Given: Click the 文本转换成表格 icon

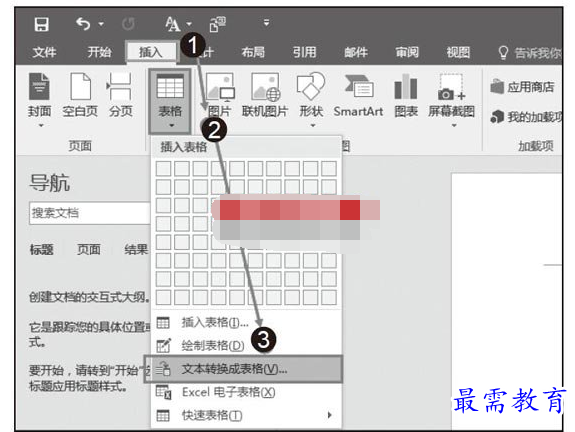Looking at the screenshot, I should pyautogui.click(x=163, y=369).
